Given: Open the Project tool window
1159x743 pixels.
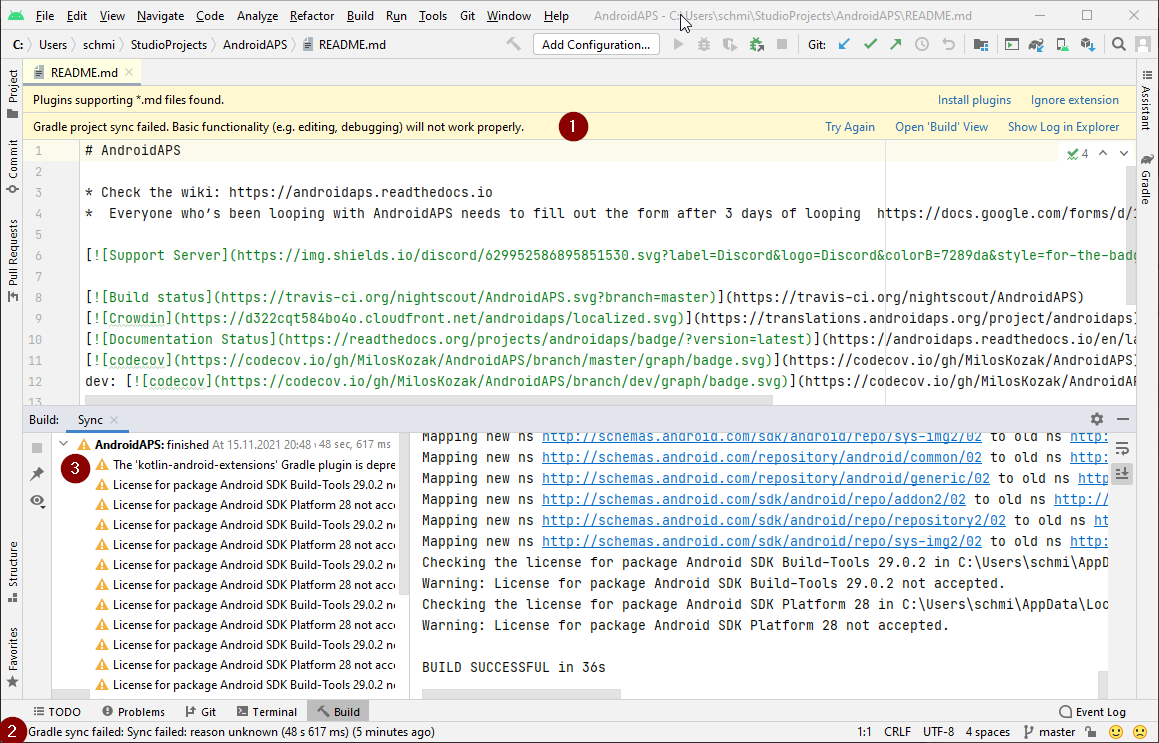Looking at the screenshot, I should 12,94.
